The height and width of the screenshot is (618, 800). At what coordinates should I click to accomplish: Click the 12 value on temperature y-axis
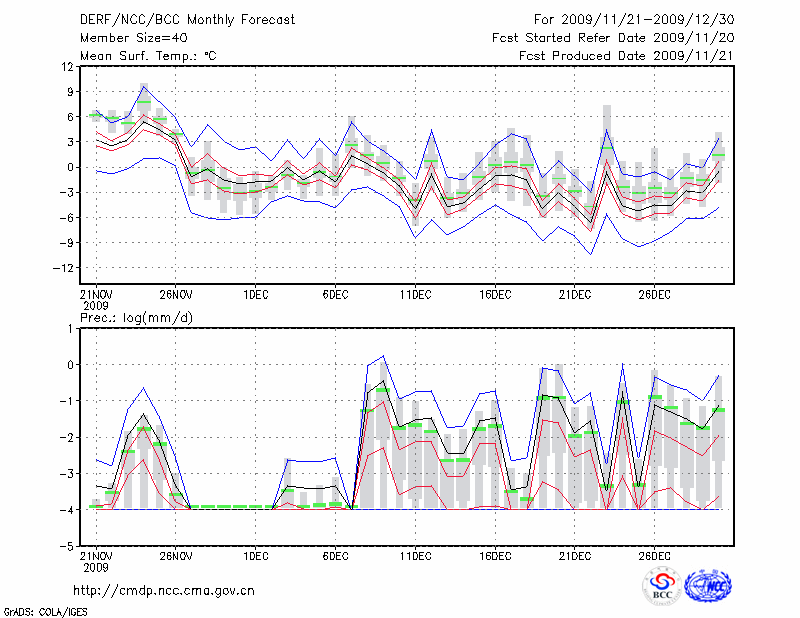click(x=68, y=66)
